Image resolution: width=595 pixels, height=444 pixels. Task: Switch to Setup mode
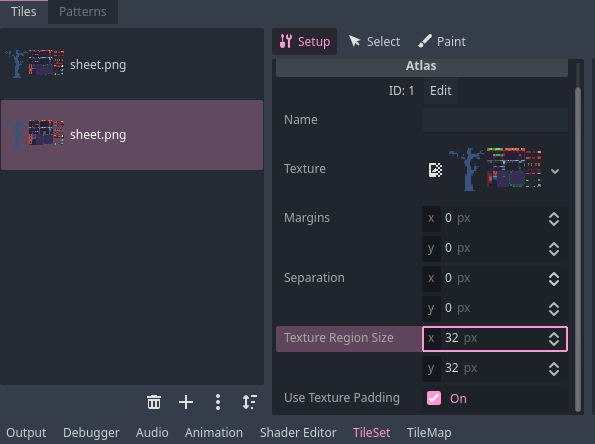point(305,41)
